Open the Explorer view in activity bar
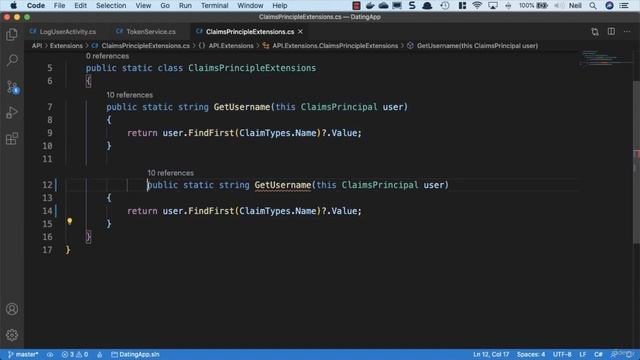Screen dimensions: 640x360 (12, 35)
